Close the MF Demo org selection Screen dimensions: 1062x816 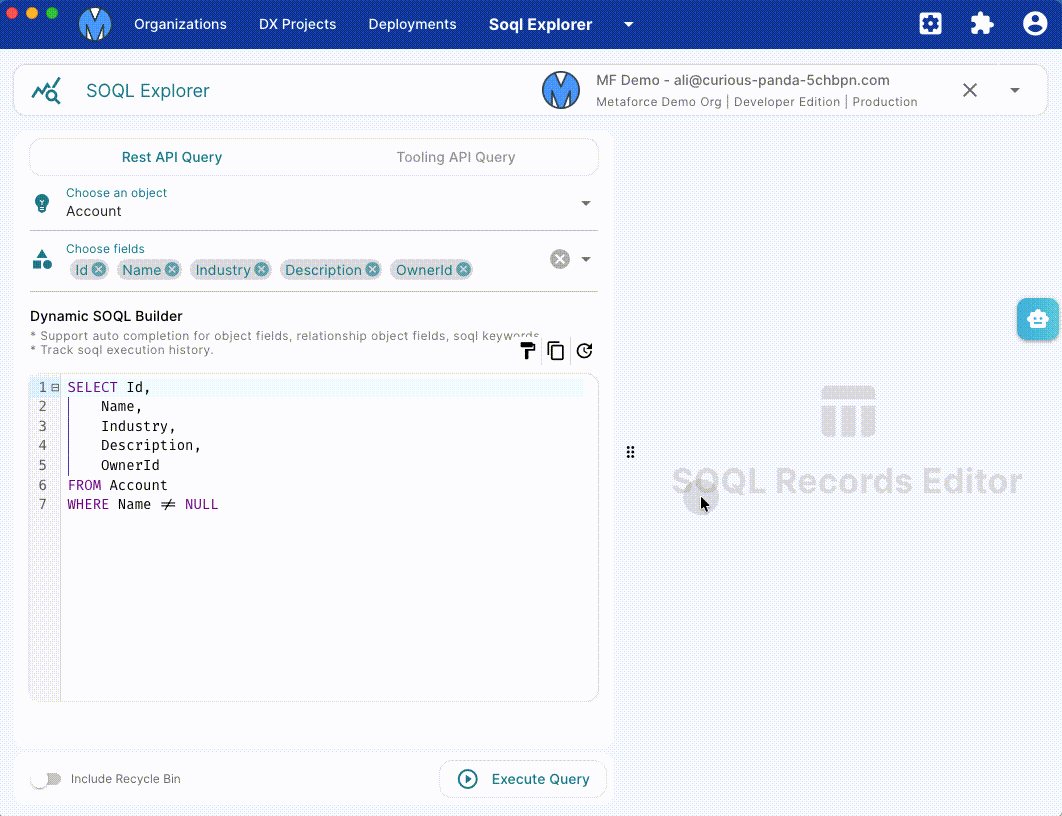970,90
